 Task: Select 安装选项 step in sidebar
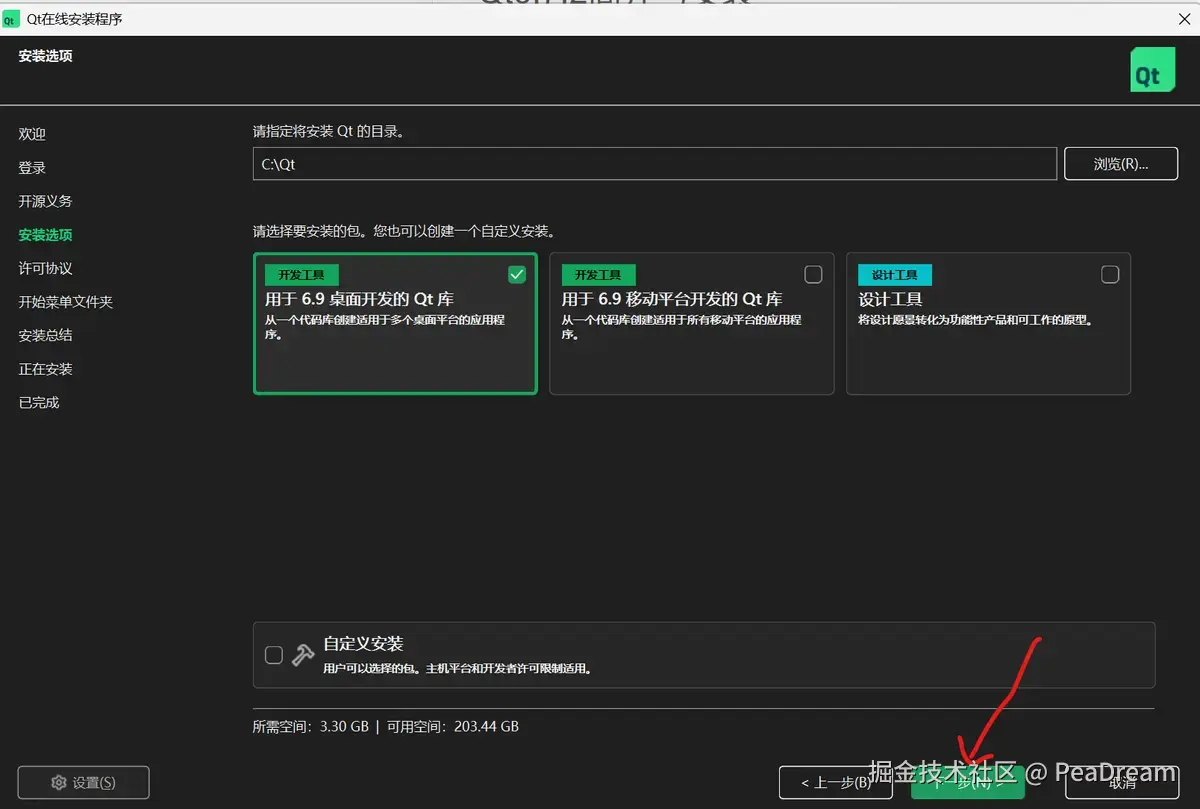[x=45, y=235]
